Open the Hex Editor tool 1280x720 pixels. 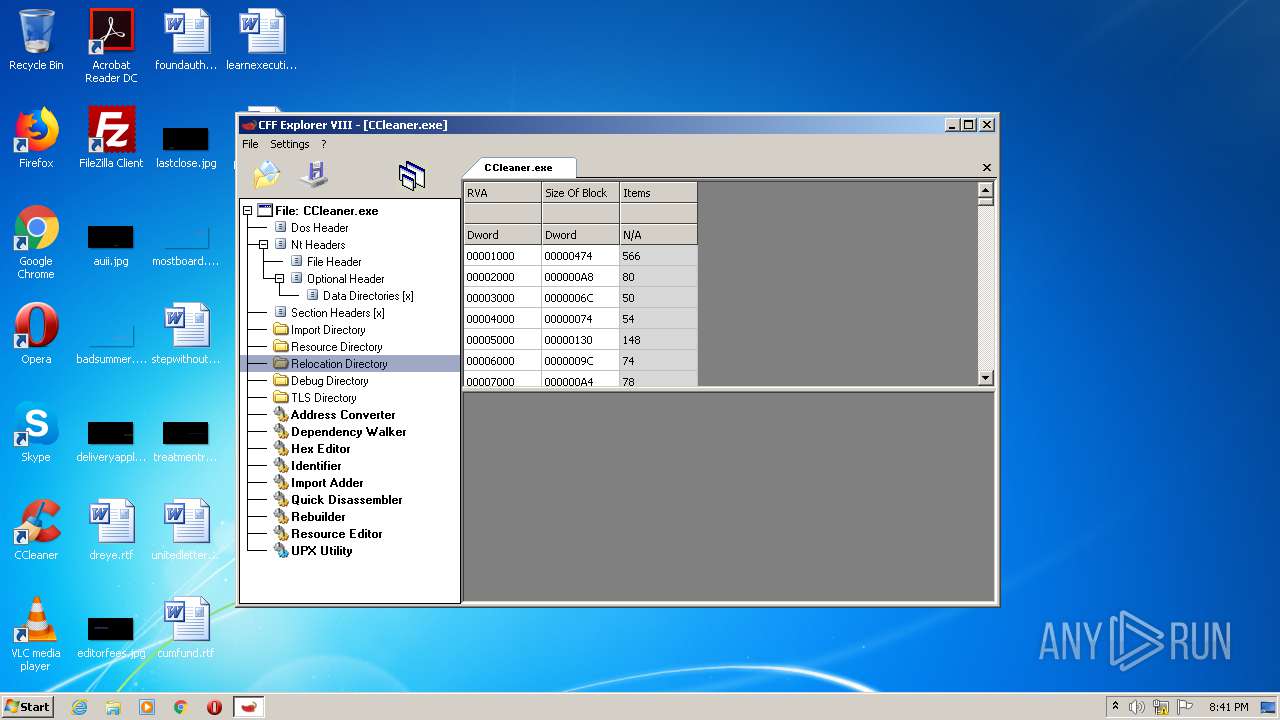(320, 449)
